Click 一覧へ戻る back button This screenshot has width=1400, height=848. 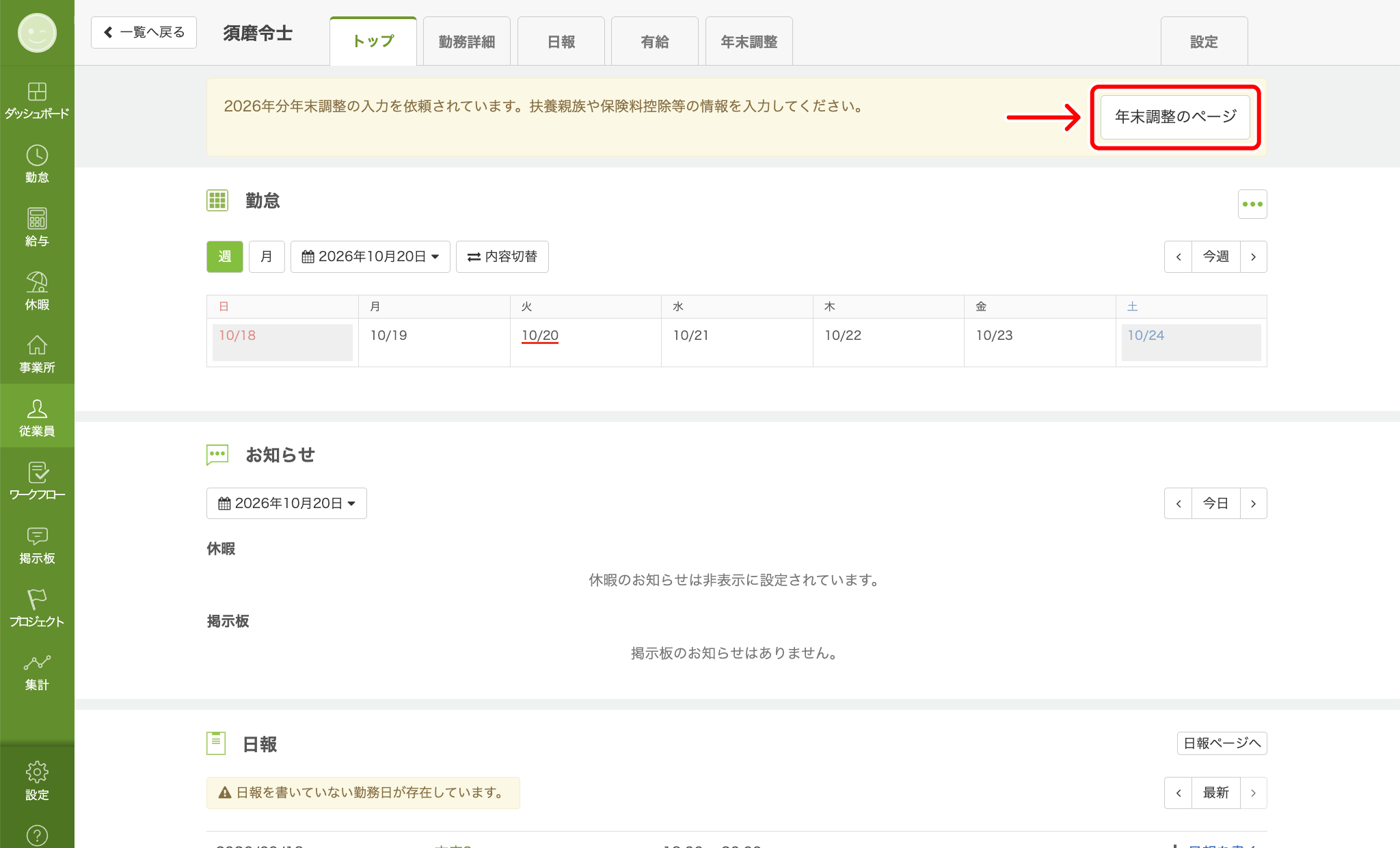(x=144, y=32)
